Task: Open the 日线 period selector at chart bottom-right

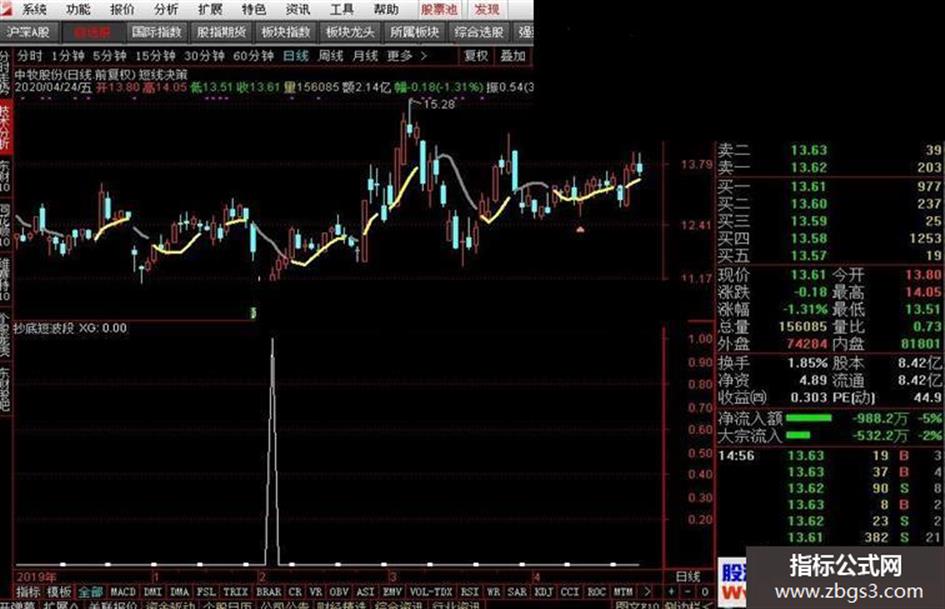Action: (x=688, y=576)
